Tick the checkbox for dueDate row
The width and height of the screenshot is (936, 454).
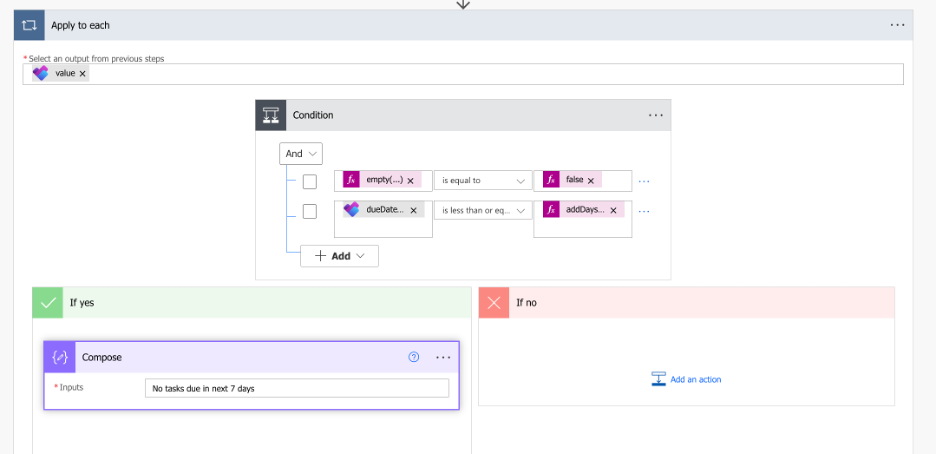coord(309,211)
